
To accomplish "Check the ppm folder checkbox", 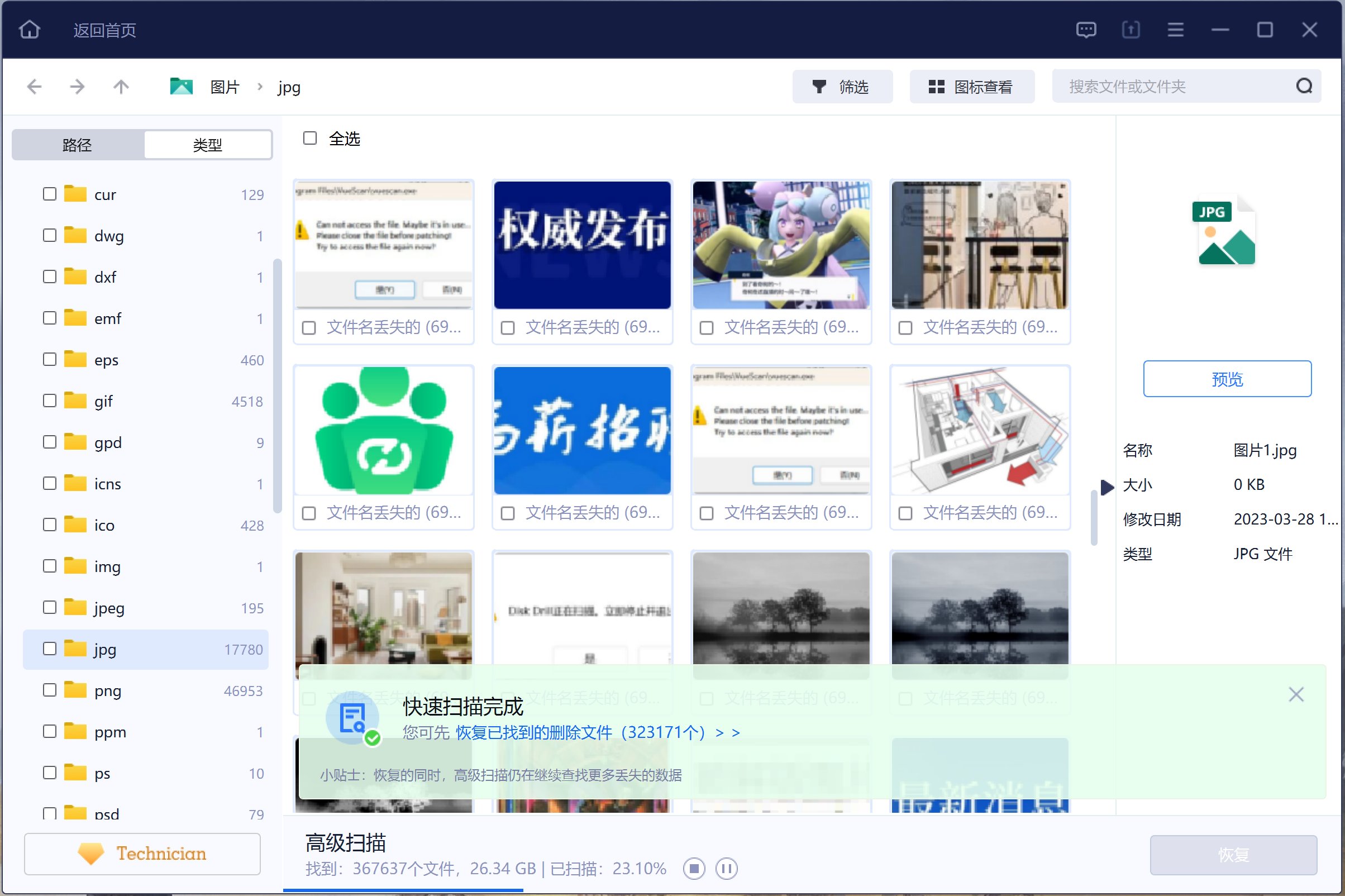I will [x=50, y=731].
